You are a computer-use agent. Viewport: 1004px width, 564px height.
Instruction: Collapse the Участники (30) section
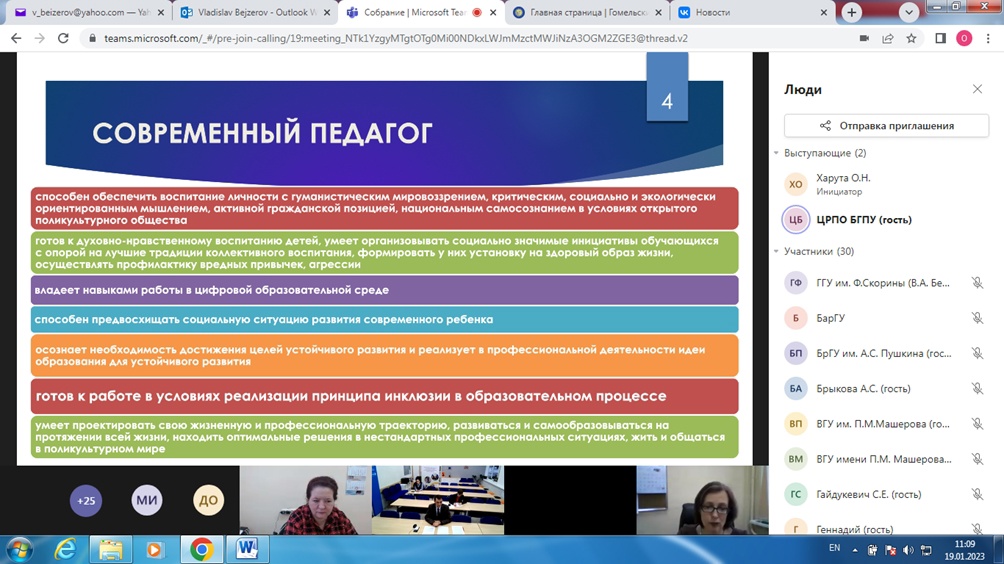click(x=777, y=251)
